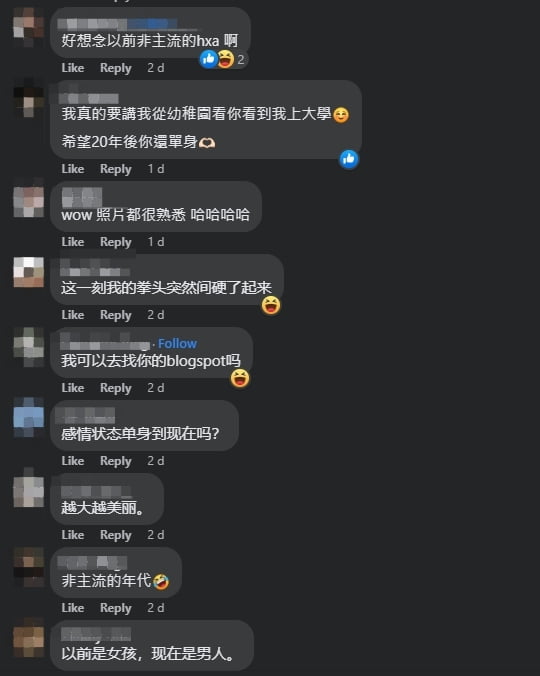Screen dimensions: 540x676
Task: Click the laughing reaction emoji on the hxa comment
Action: tap(225, 59)
